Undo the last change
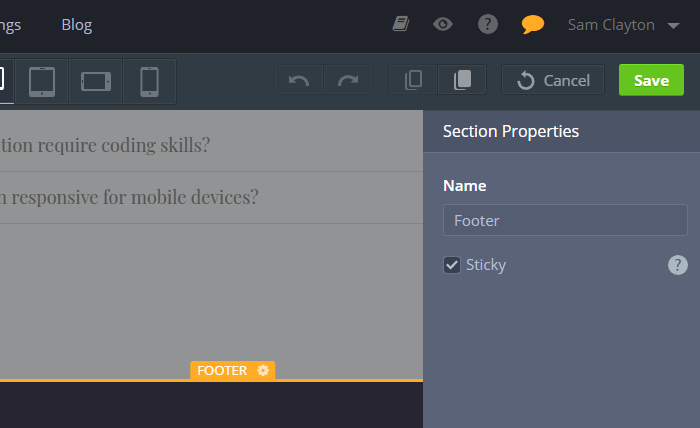This screenshot has height=428, width=700. pos(299,81)
